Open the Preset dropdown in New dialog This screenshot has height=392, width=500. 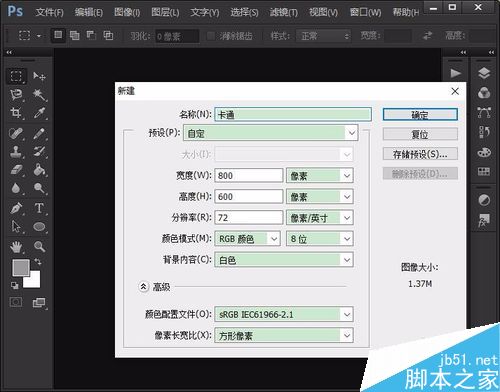(x=270, y=133)
